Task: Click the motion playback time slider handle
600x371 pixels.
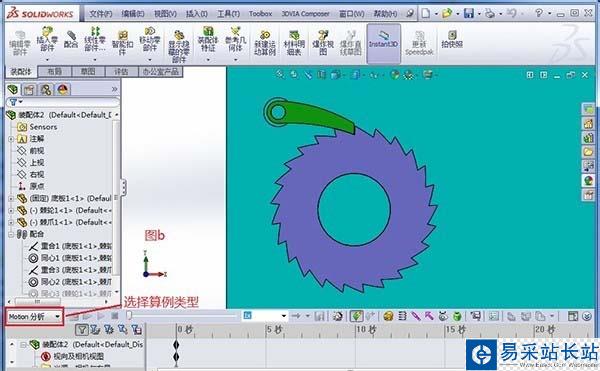Action: click(129, 316)
